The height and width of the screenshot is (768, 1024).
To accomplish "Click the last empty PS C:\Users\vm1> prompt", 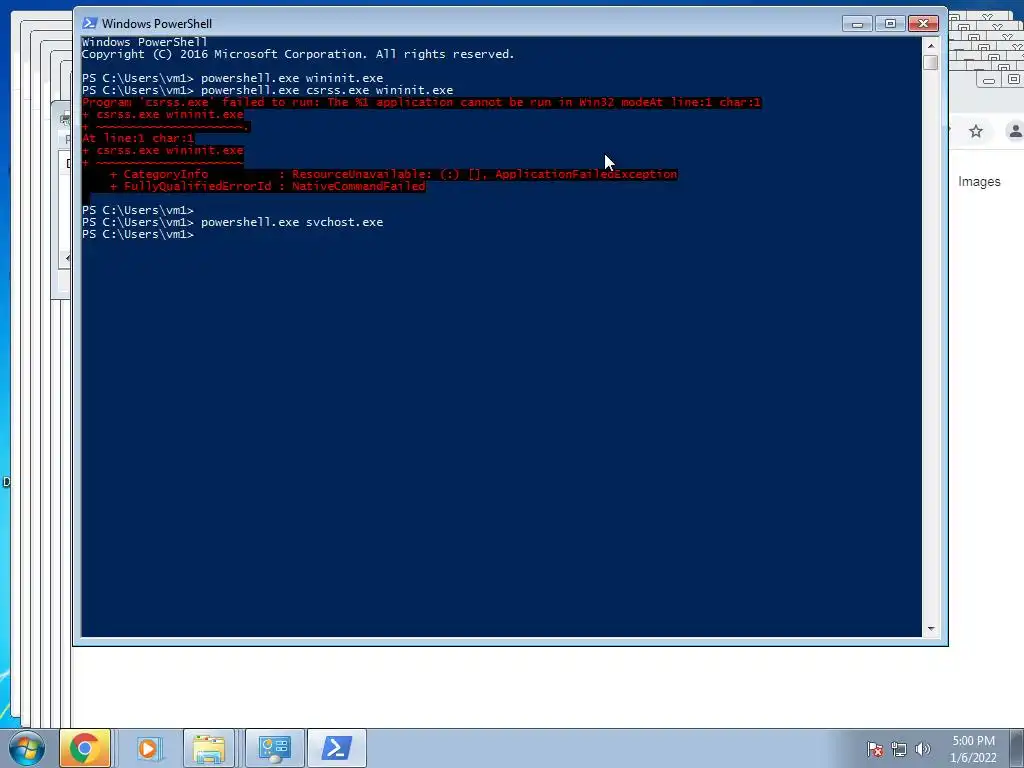I will click(138, 234).
